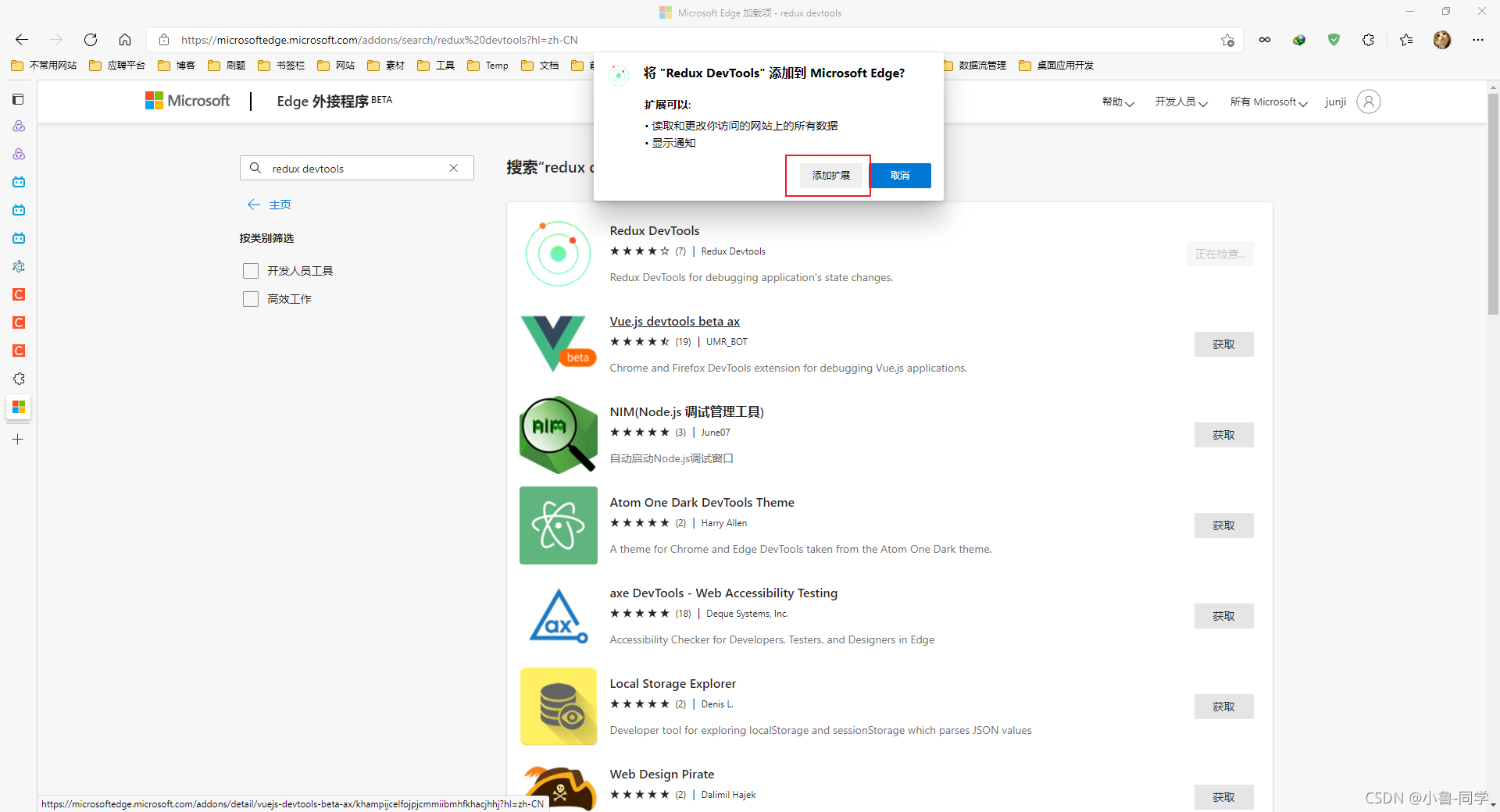
Task: Open the 文档 bookmarks folder
Action: [540, 66]
